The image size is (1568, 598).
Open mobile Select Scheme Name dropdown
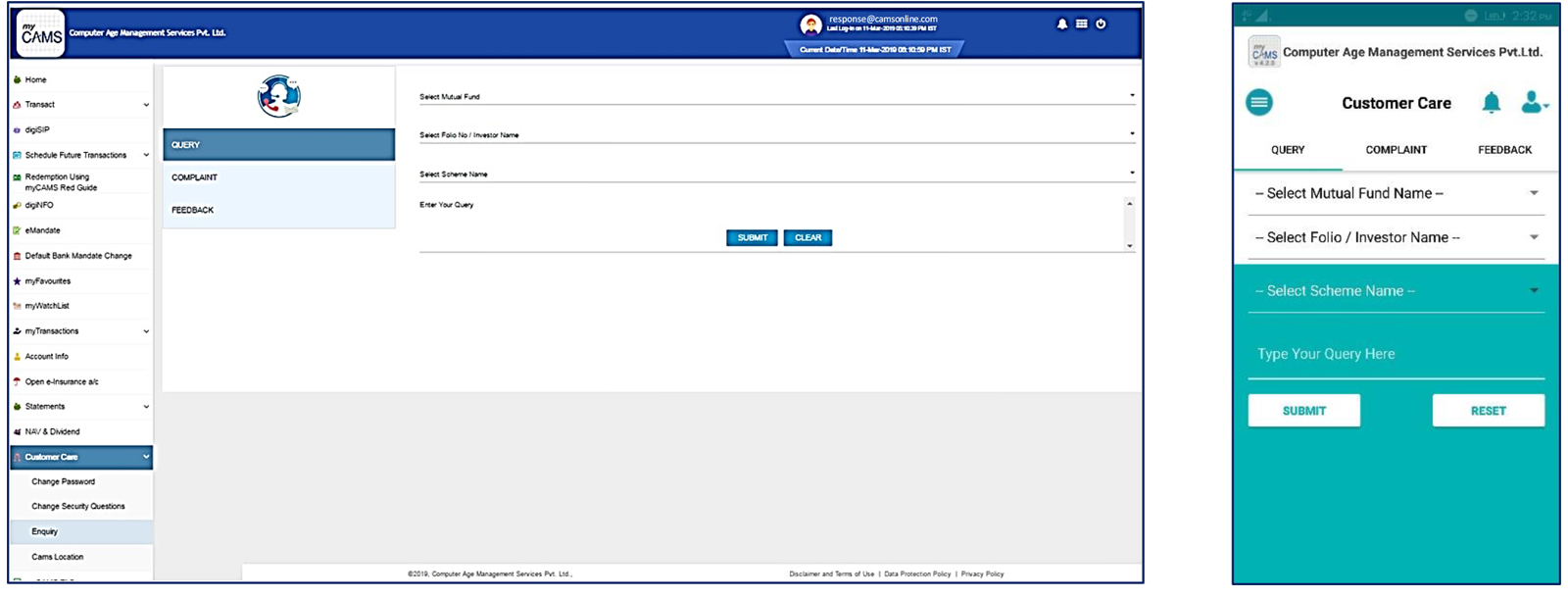click(x=1396, y=291)
